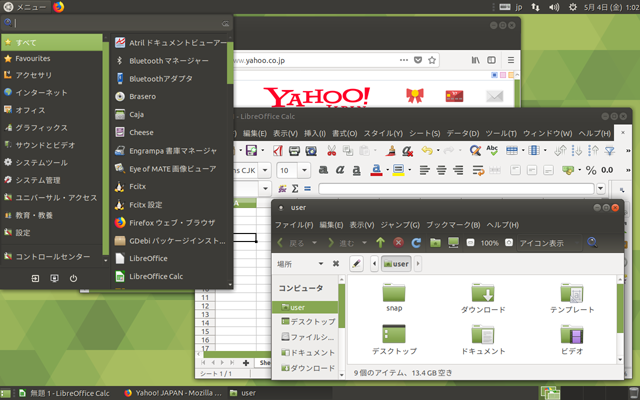The width and height of the screenshot is (640, 400).
Task: Click the Caja search magnifier icon
Action: (x=592, y=243)
